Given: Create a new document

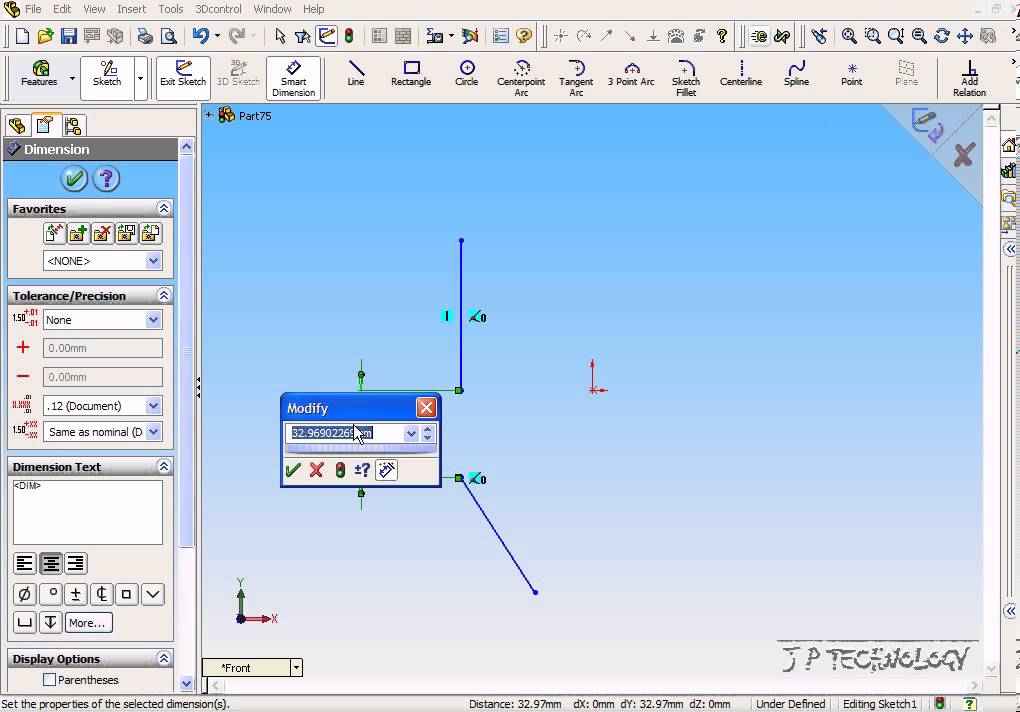Looking at the screenshot, I should pyautogui.click(x=22, y=36).
